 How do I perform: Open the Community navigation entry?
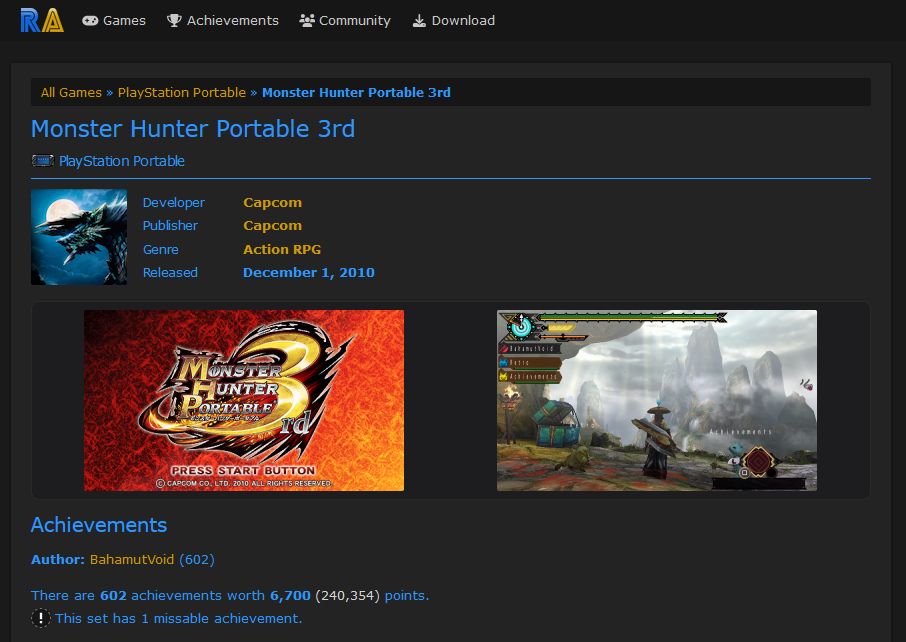(354, 20)
